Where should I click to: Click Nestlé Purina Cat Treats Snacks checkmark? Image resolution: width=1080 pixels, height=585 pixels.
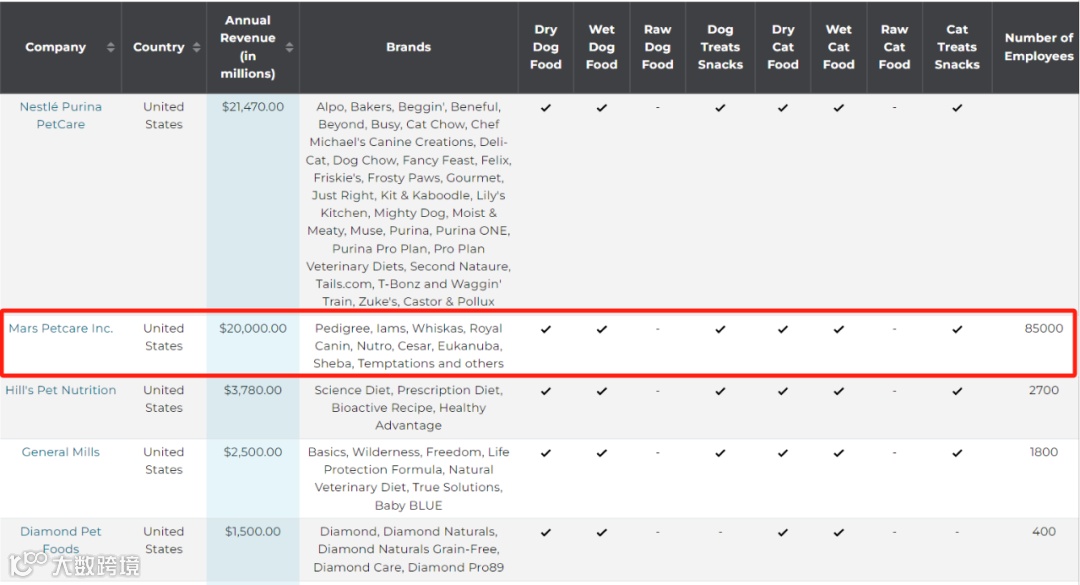(957, 107)
